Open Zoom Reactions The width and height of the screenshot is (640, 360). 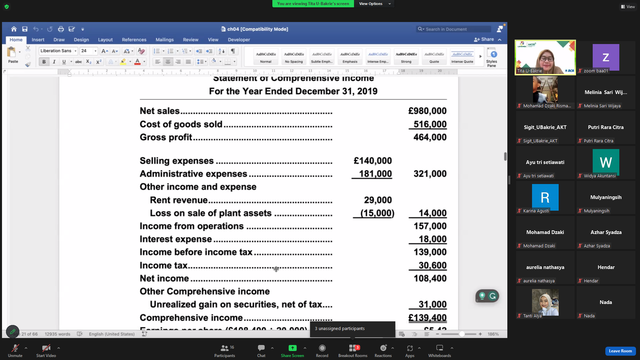pos(383,351)
